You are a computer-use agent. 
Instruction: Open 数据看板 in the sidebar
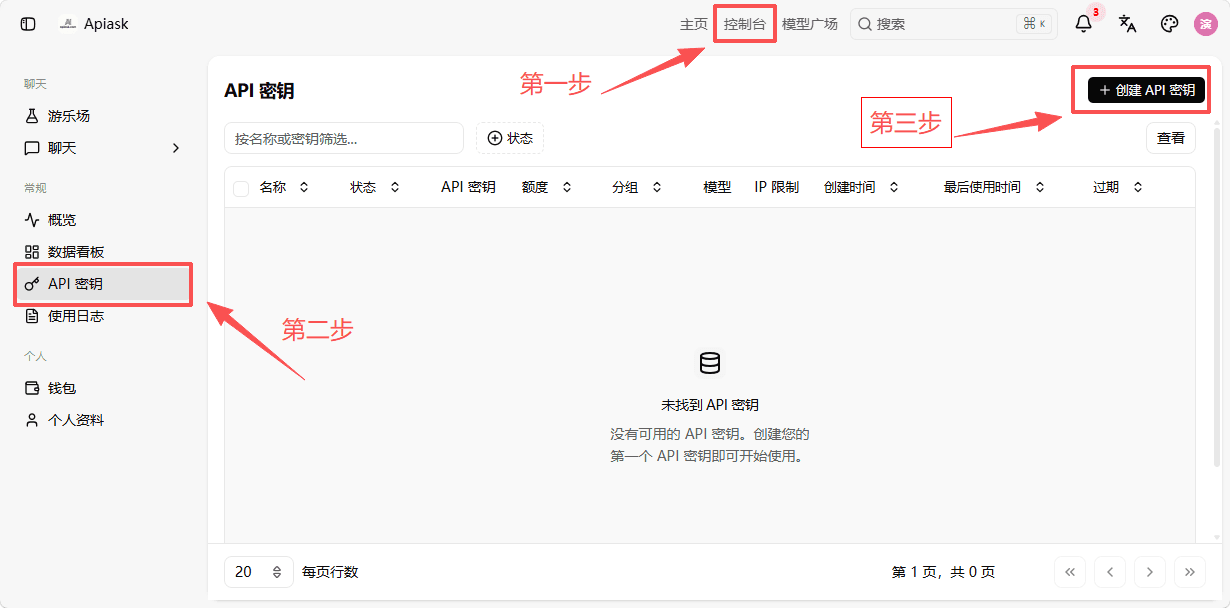pyautogui.click(x=104, y=252)
